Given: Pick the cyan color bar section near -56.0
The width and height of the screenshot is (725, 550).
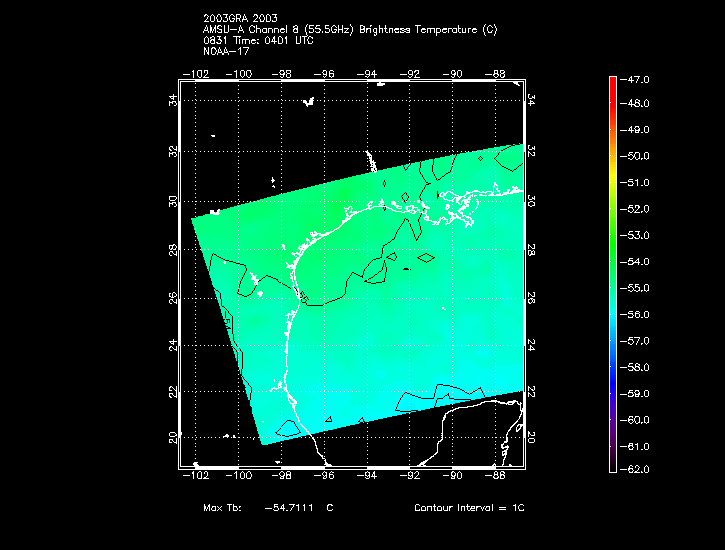Looking at the screenshot, I should (x=612, y=314).
